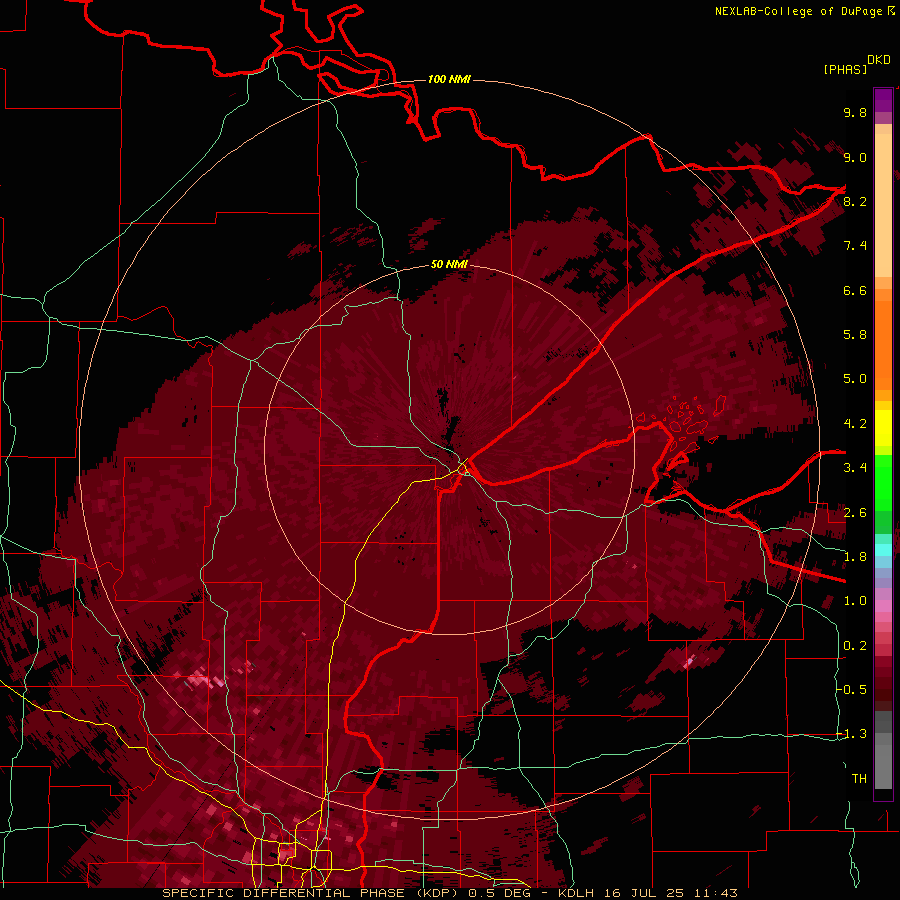Click the DKD units label above the color scale
Viewport: 900px width, 900px height.
tap(879, 60)
